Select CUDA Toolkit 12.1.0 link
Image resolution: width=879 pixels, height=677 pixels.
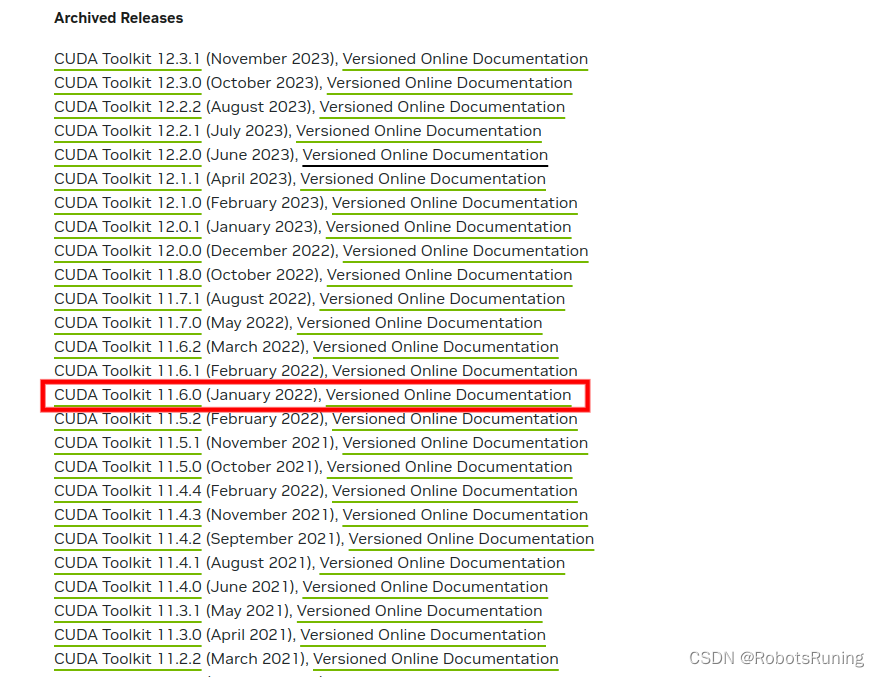click(x=128, y=203)
